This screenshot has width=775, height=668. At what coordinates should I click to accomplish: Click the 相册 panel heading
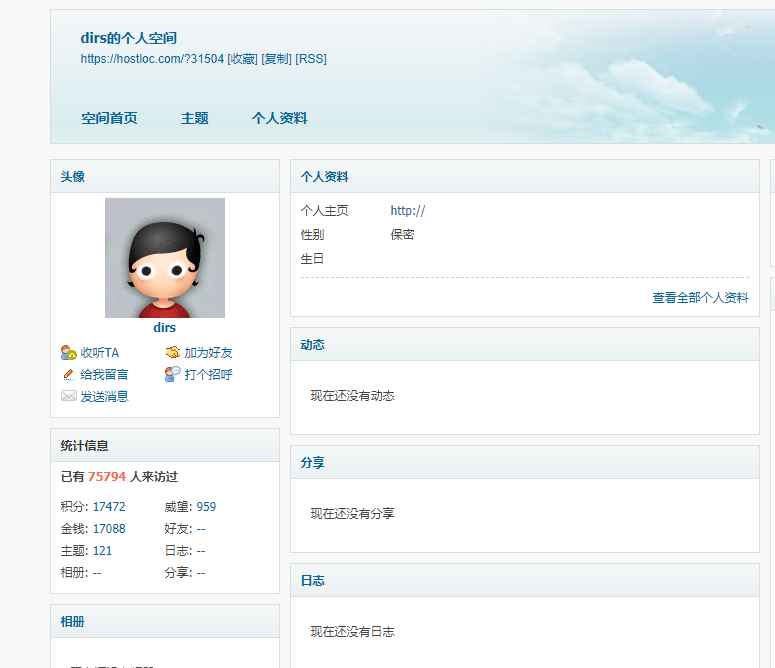[x=72, y=622]
